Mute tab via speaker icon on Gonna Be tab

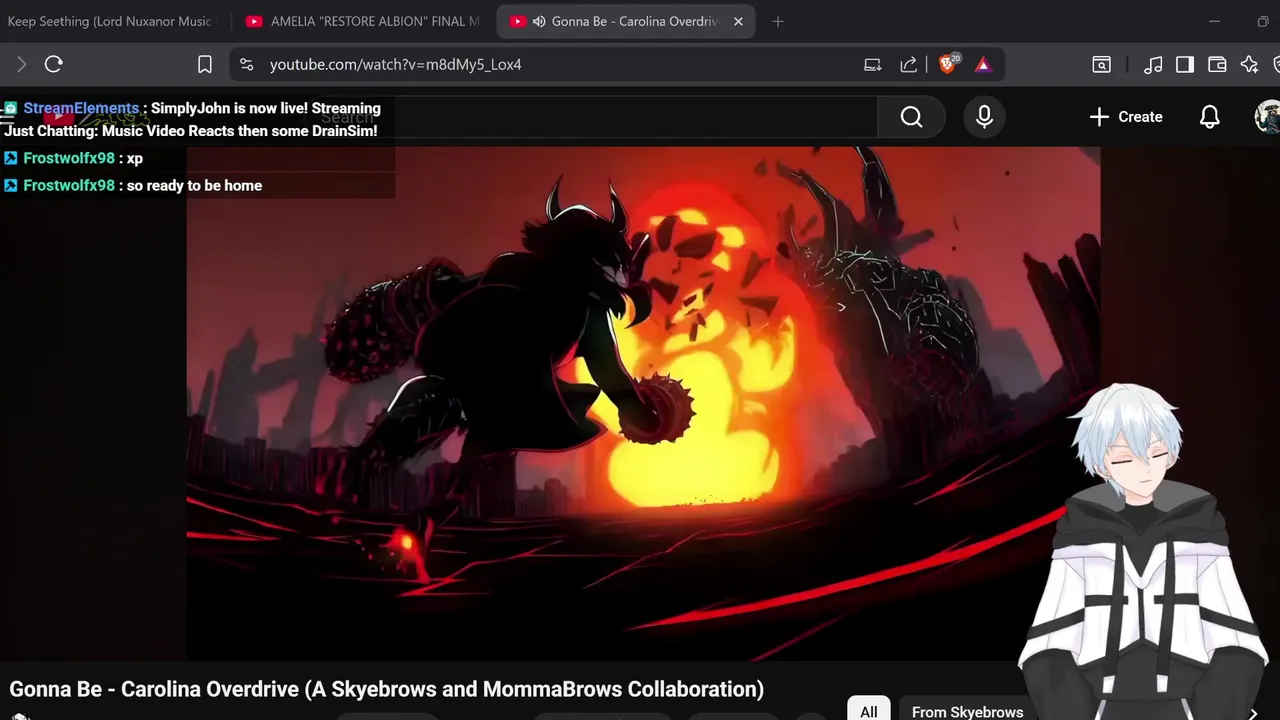539,21
